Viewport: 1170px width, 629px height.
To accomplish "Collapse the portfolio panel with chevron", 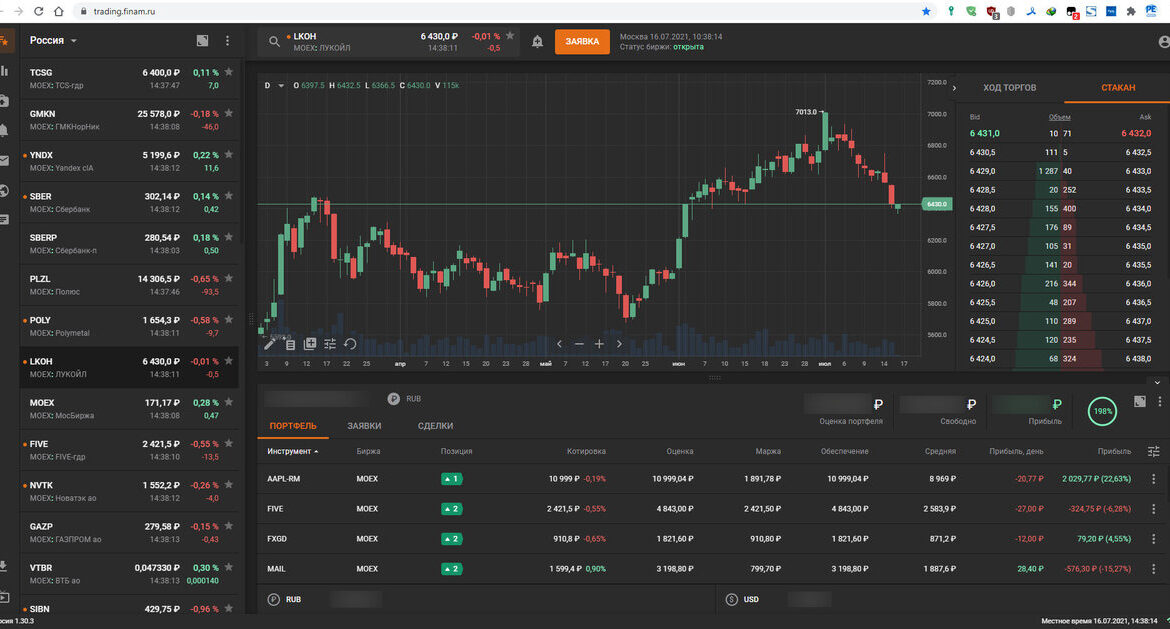I will (x=1157, y=382).
